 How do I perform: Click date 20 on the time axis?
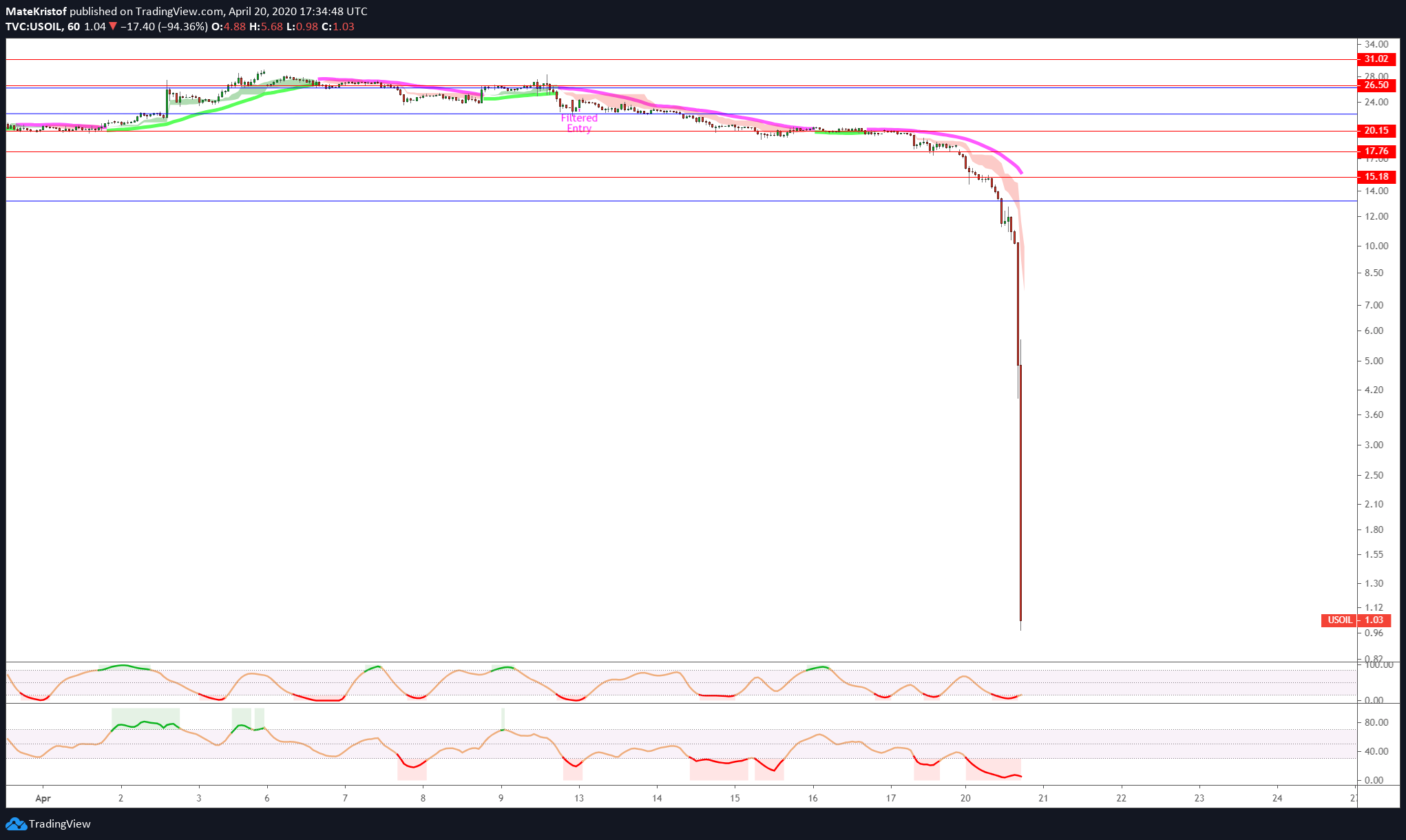pyautogui.click(x=965, y=798)
